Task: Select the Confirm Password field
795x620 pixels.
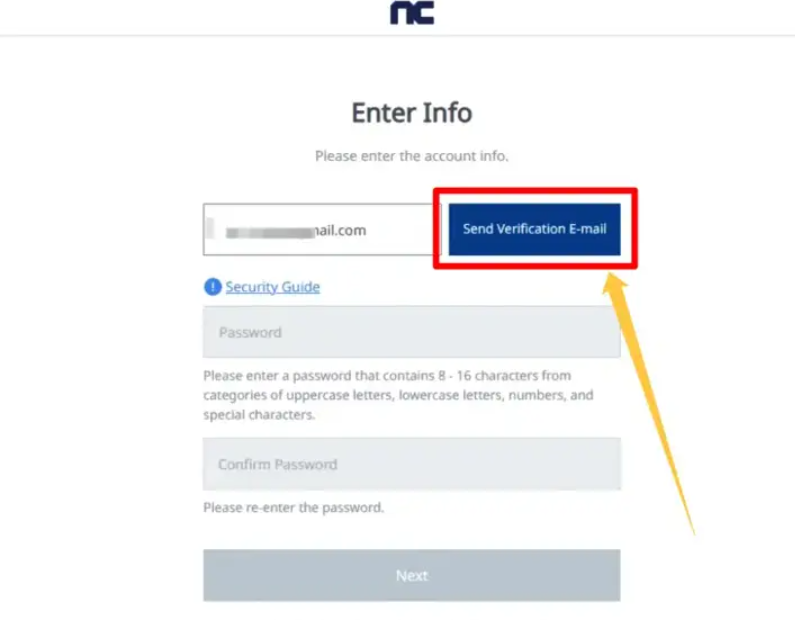Action: pyautogui.click(x=411, y=464)
